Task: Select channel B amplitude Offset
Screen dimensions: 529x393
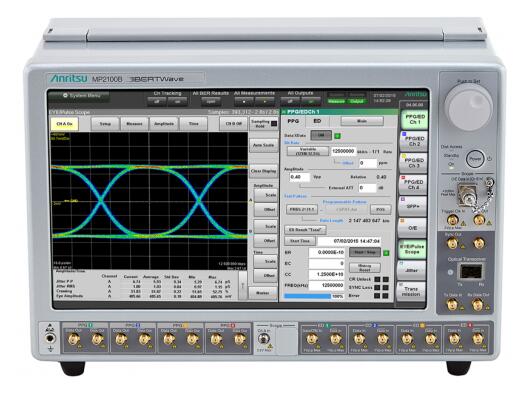Action: tap(266, 241)
